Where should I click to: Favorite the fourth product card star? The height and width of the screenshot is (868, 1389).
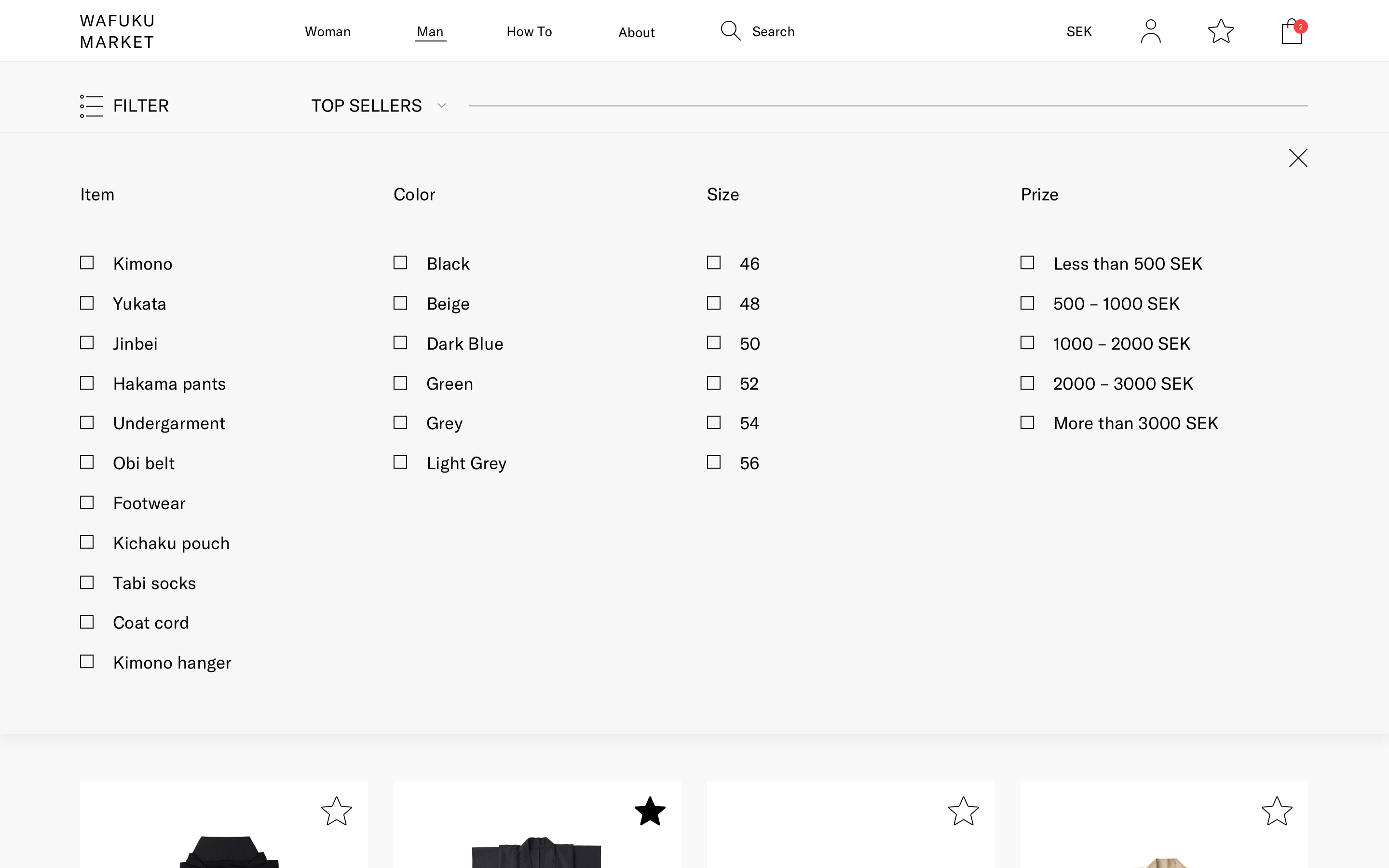pyautogui.click(x=1277, y=811)
